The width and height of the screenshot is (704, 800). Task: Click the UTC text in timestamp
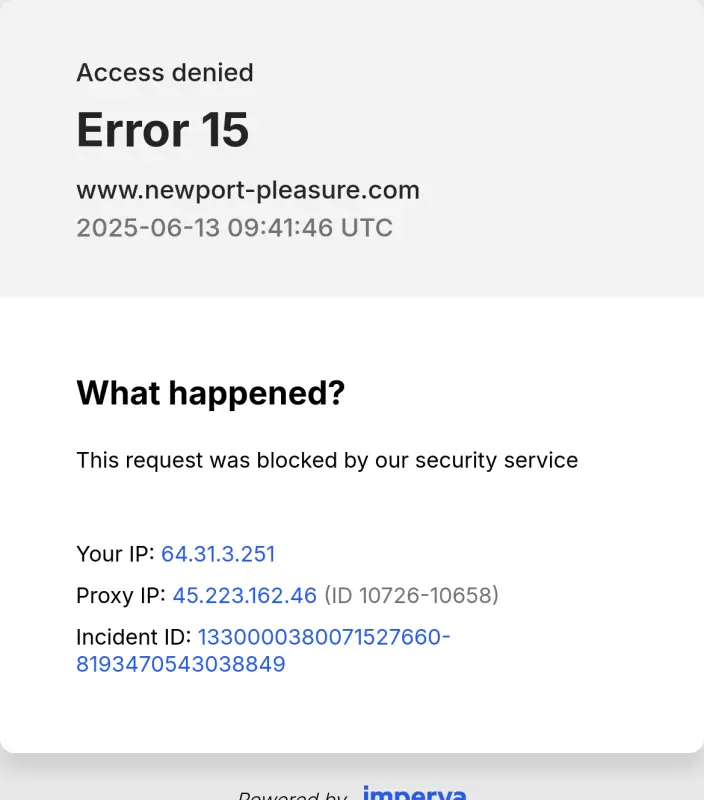[367, 228]
